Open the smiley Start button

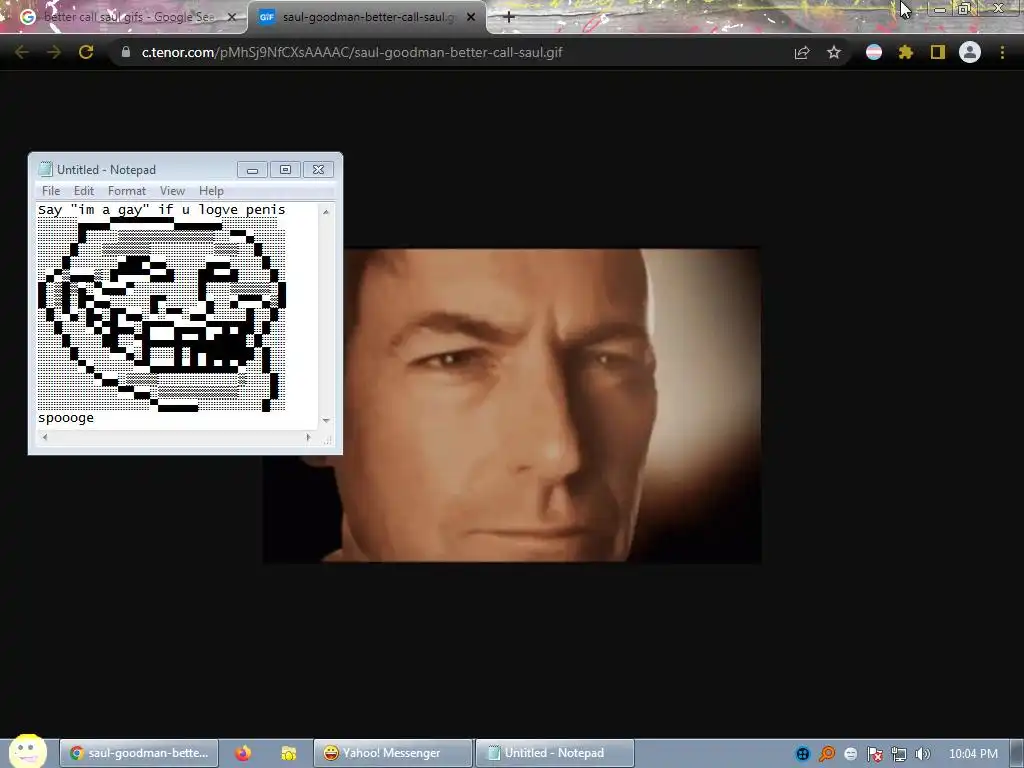[27, 751]
